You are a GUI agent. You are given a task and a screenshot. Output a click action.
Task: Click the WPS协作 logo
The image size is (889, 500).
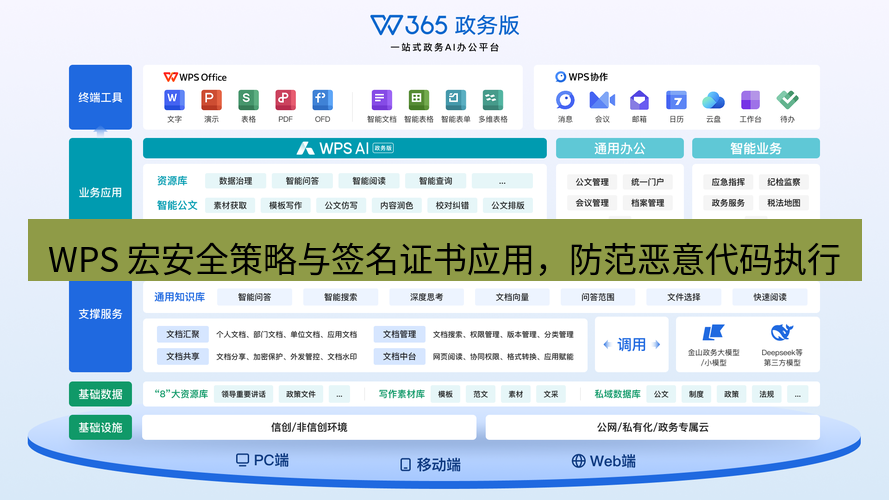[581, 77]
